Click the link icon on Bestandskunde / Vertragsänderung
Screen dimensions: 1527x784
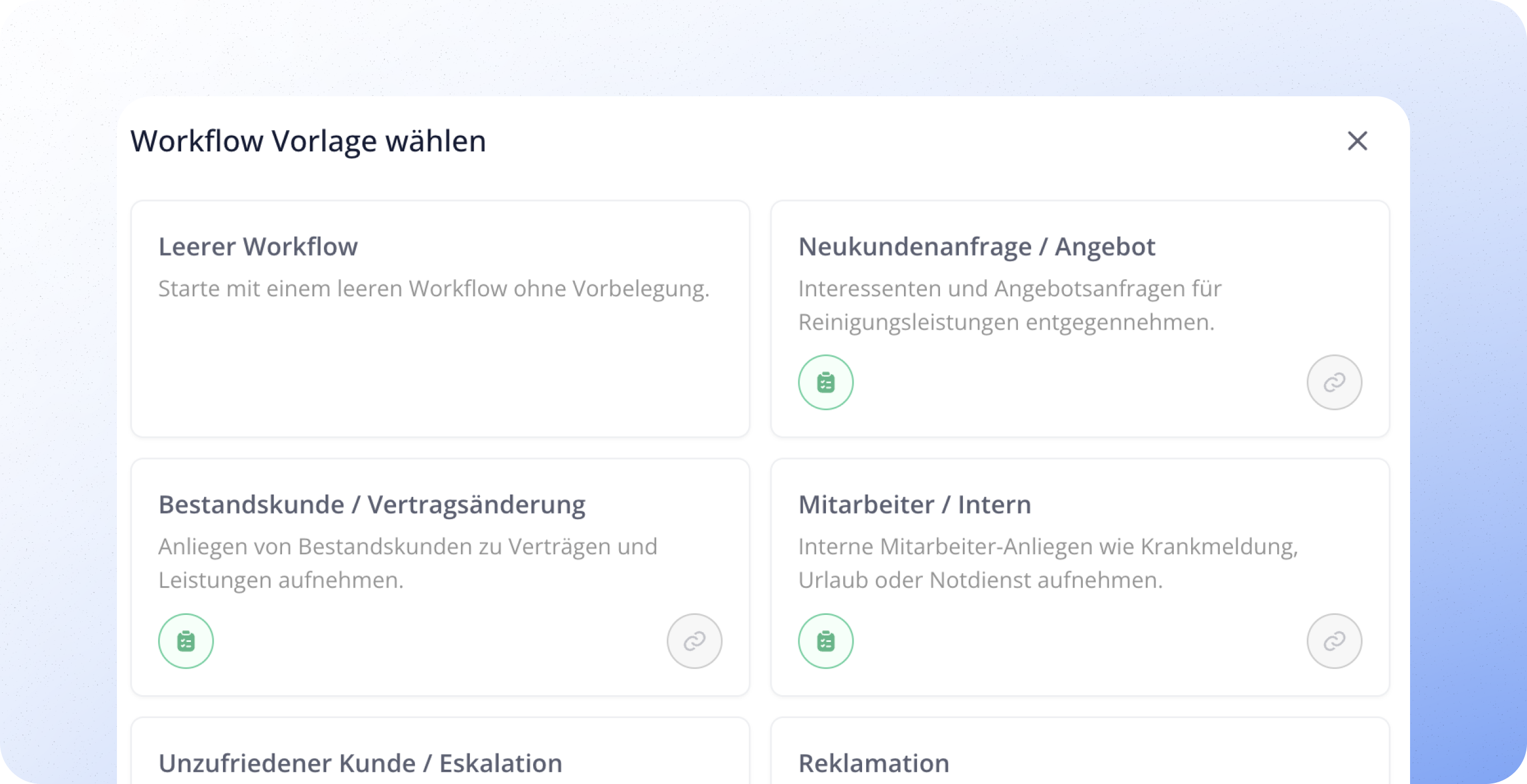click(694, 641)
